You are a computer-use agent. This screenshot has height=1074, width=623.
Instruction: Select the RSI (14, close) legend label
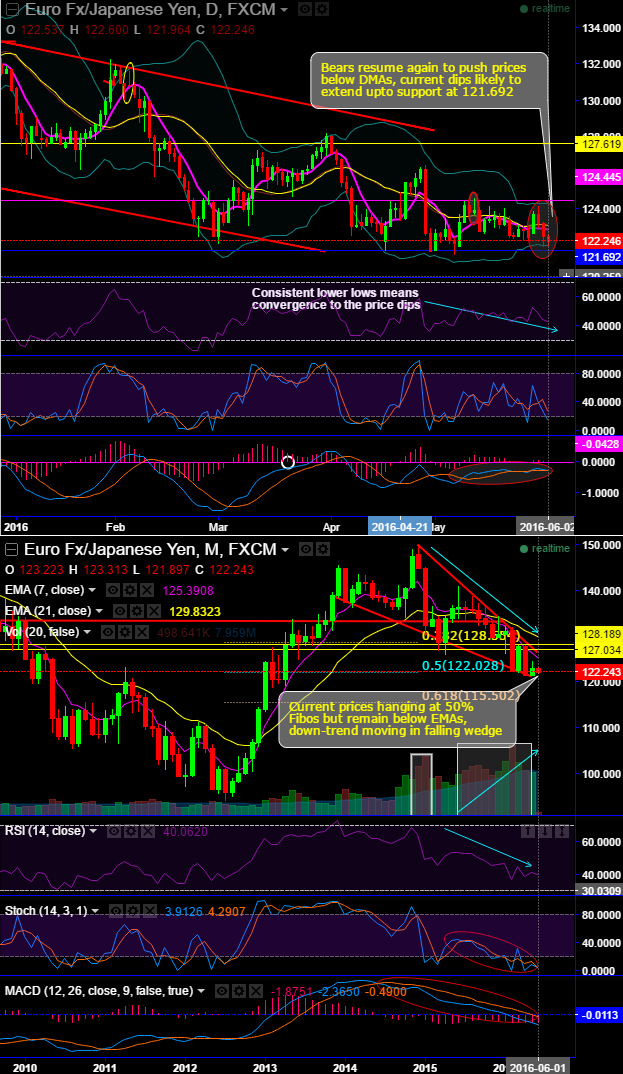point(45,831)
